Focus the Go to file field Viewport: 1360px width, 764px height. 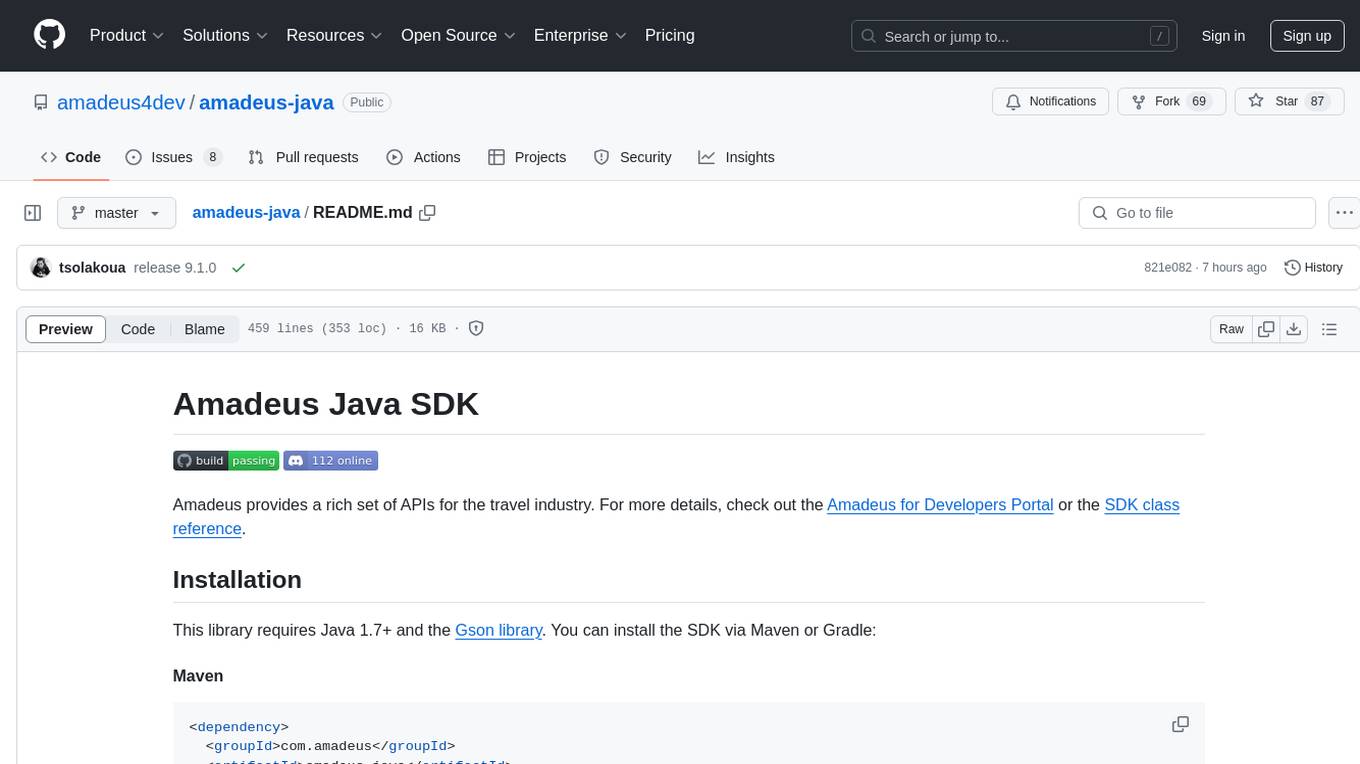(1197, 213)
